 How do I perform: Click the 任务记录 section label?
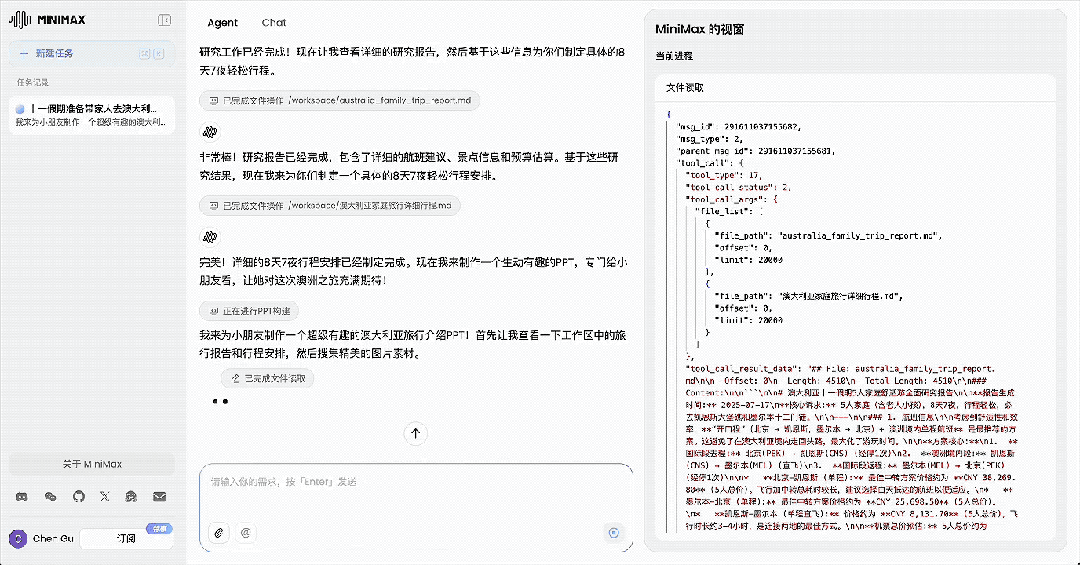33,82
